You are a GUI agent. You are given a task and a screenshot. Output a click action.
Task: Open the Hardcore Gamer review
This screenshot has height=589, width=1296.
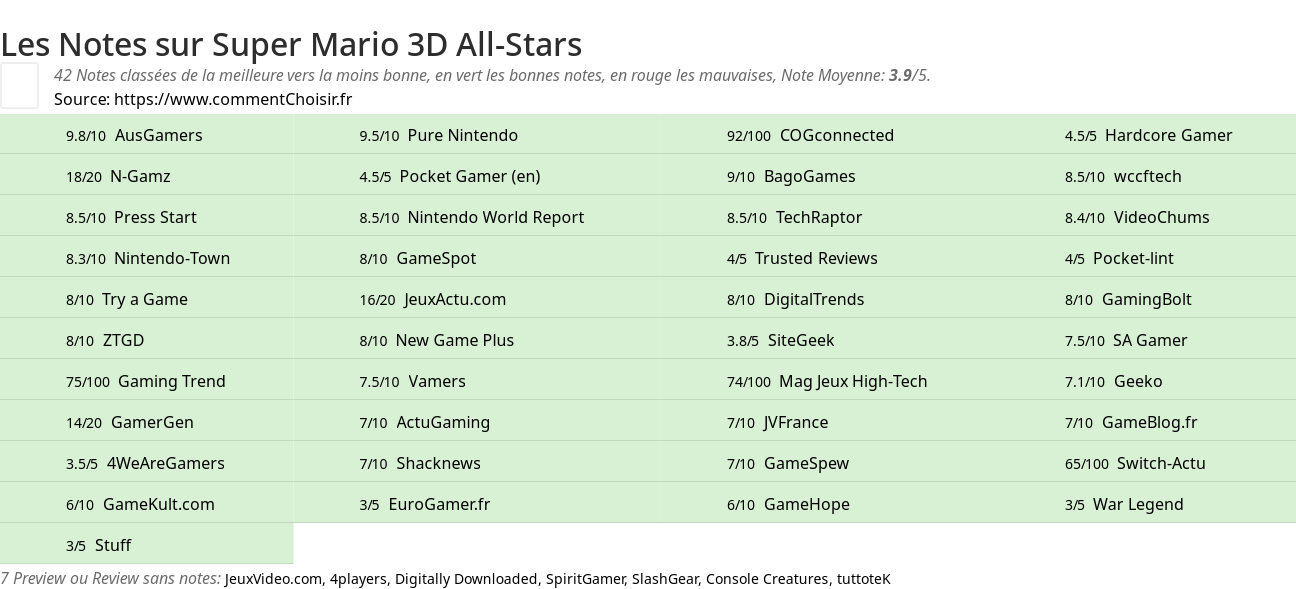click(1168, 135)
